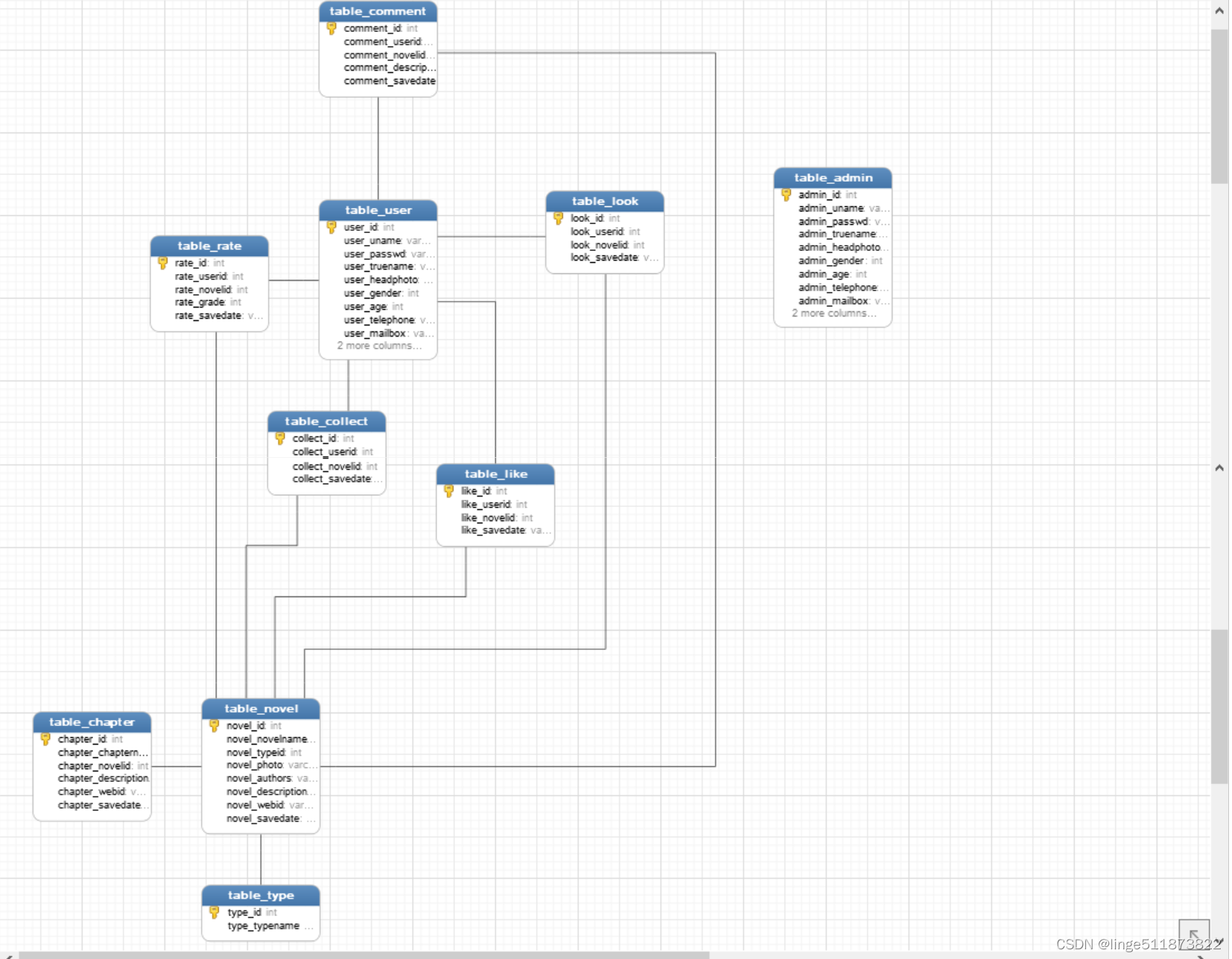Click the key icon next to rate_id
This screenshot has height=959, width=1232.
pos(163,263)
